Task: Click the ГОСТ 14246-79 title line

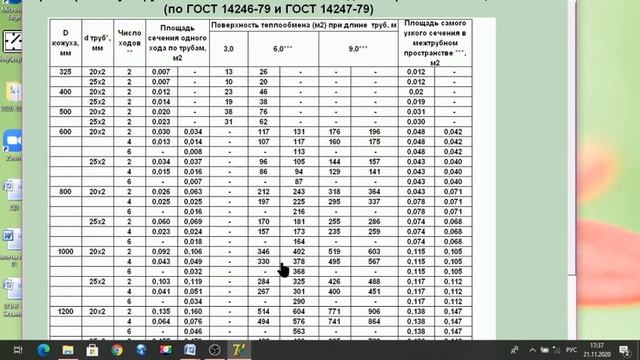Action: coord(268,9)
